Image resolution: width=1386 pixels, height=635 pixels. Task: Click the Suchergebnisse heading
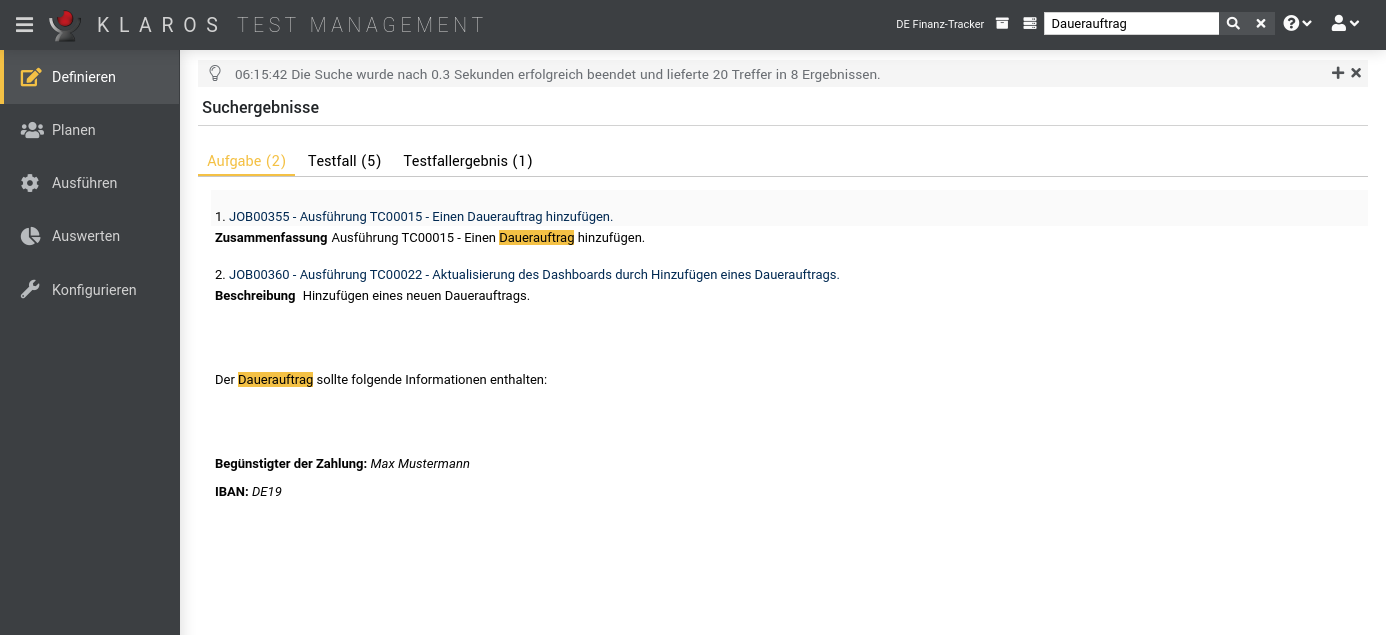tap(260, 107)
